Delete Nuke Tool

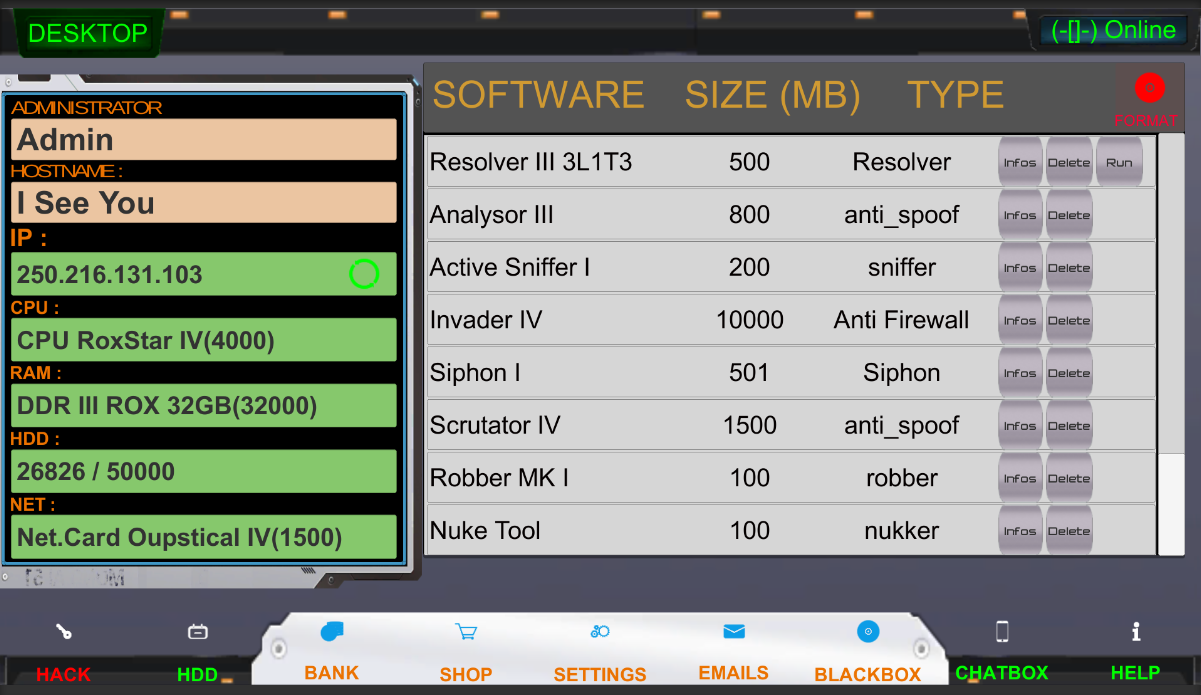1069,531
